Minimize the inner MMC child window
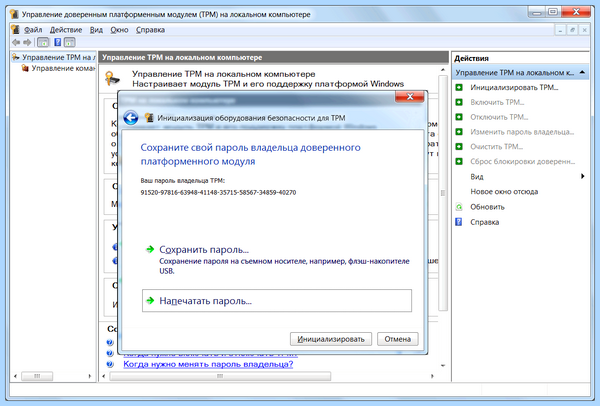The height and width of the screenshot is (406, 600). tap(560, 30)
